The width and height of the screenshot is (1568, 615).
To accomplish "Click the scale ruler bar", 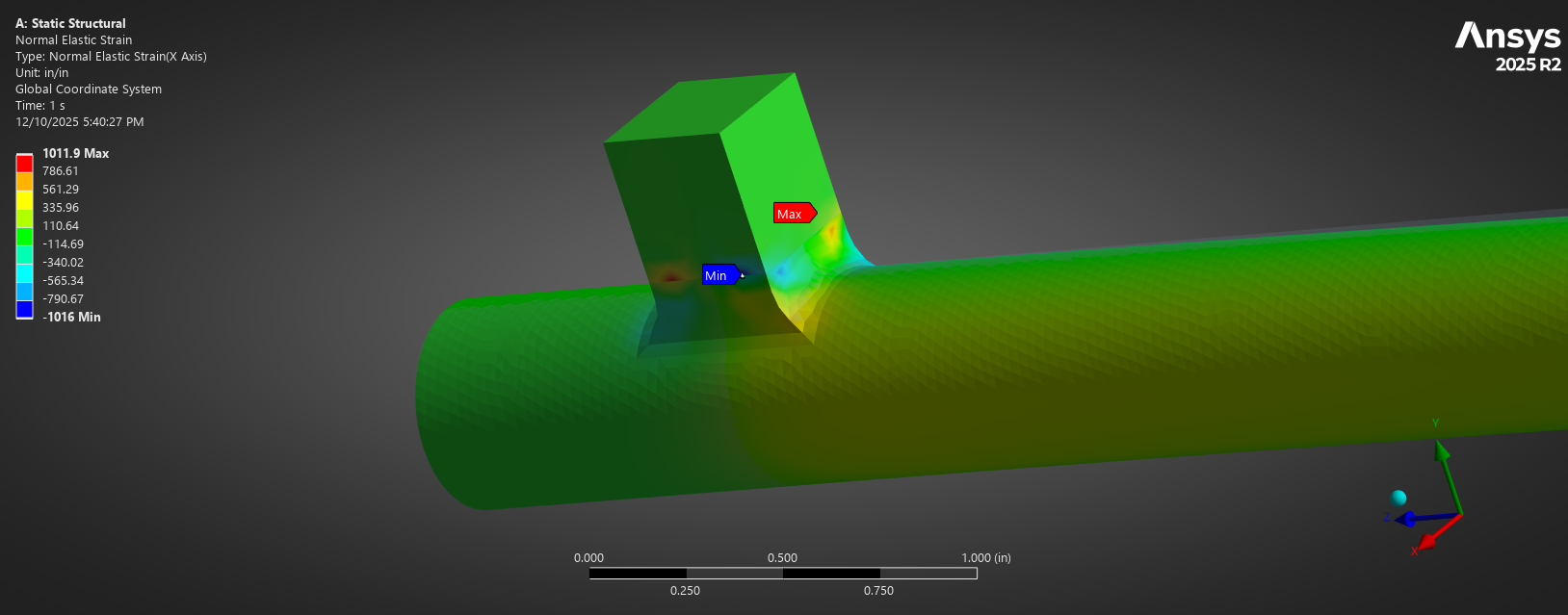I will pos(783,573).
